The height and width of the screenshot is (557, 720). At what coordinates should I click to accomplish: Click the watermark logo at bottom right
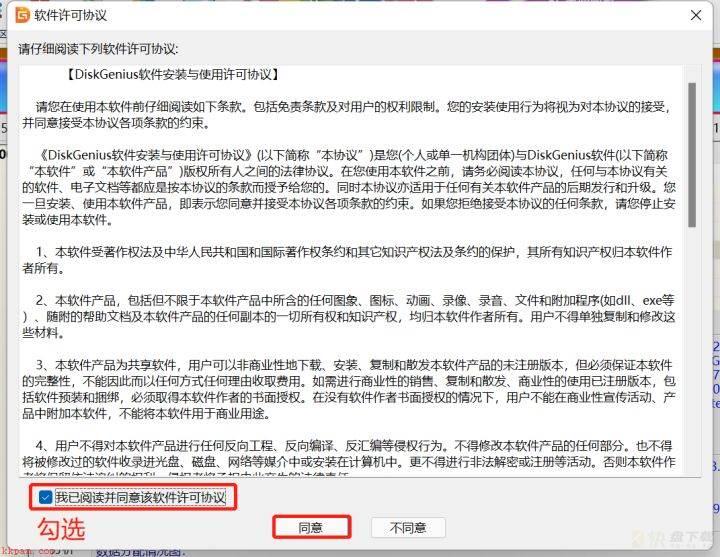click(x=675, y=538)
